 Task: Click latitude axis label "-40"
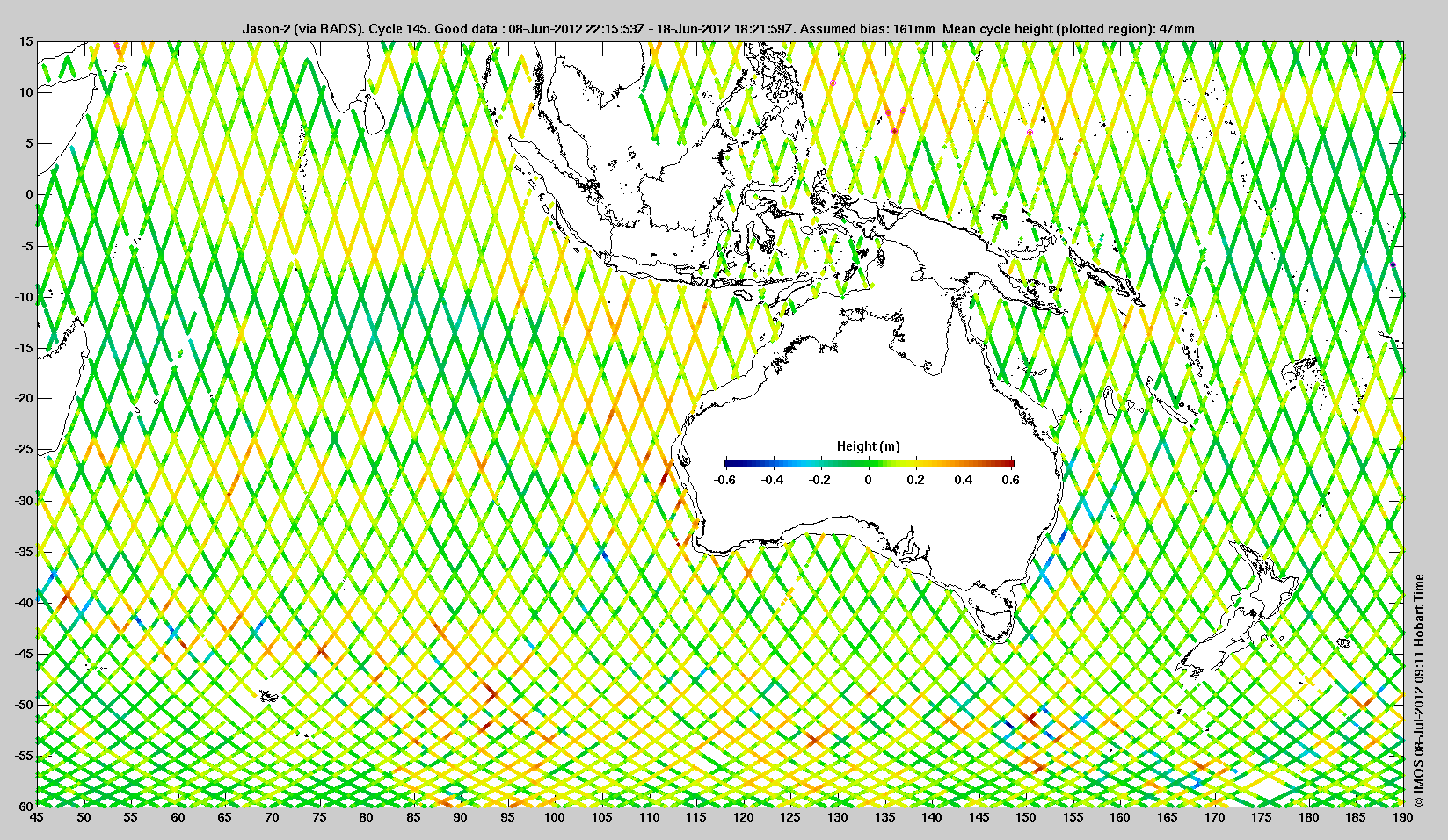(24, 603)
